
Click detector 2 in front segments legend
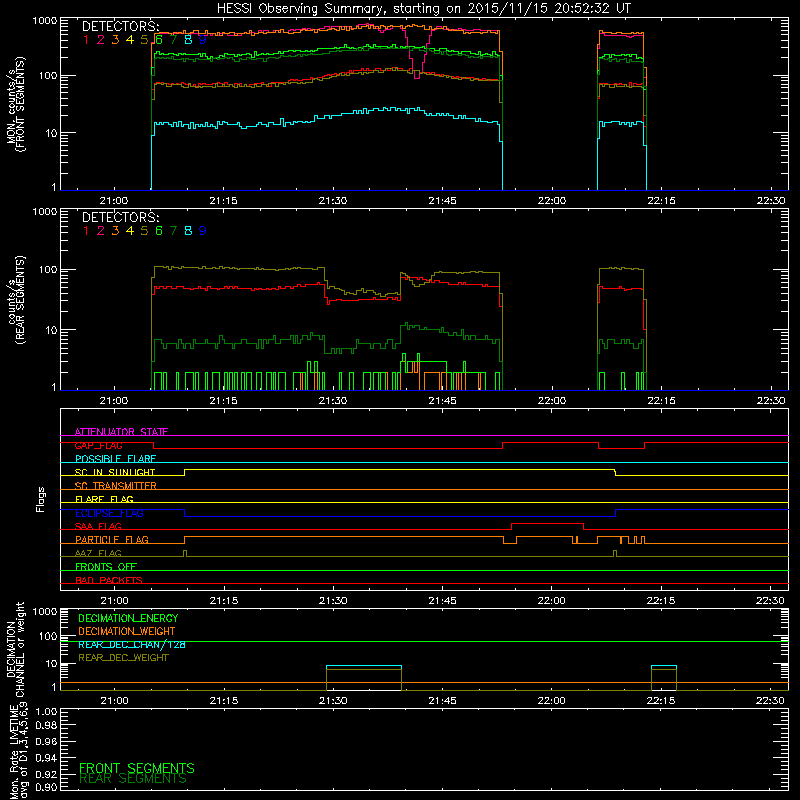[x=101, y=40]
